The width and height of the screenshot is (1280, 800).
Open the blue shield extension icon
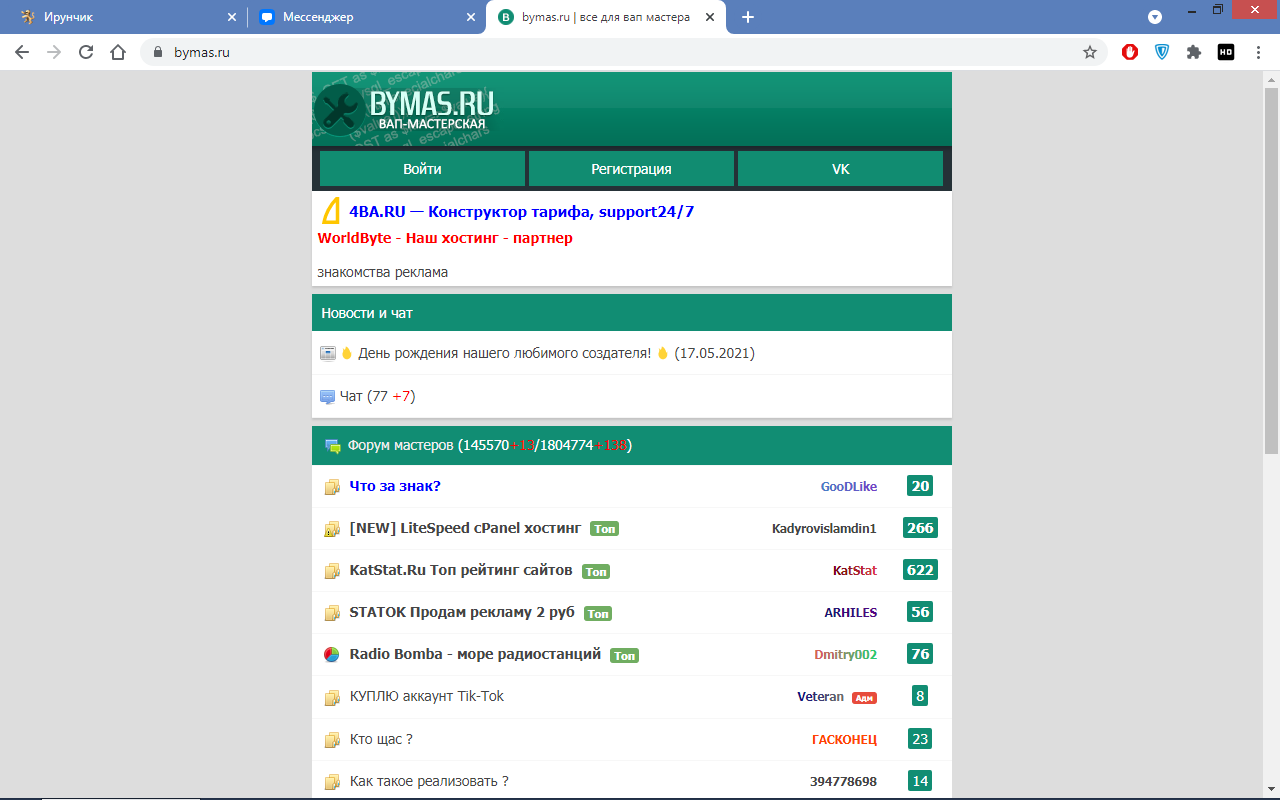(1162, 52)
